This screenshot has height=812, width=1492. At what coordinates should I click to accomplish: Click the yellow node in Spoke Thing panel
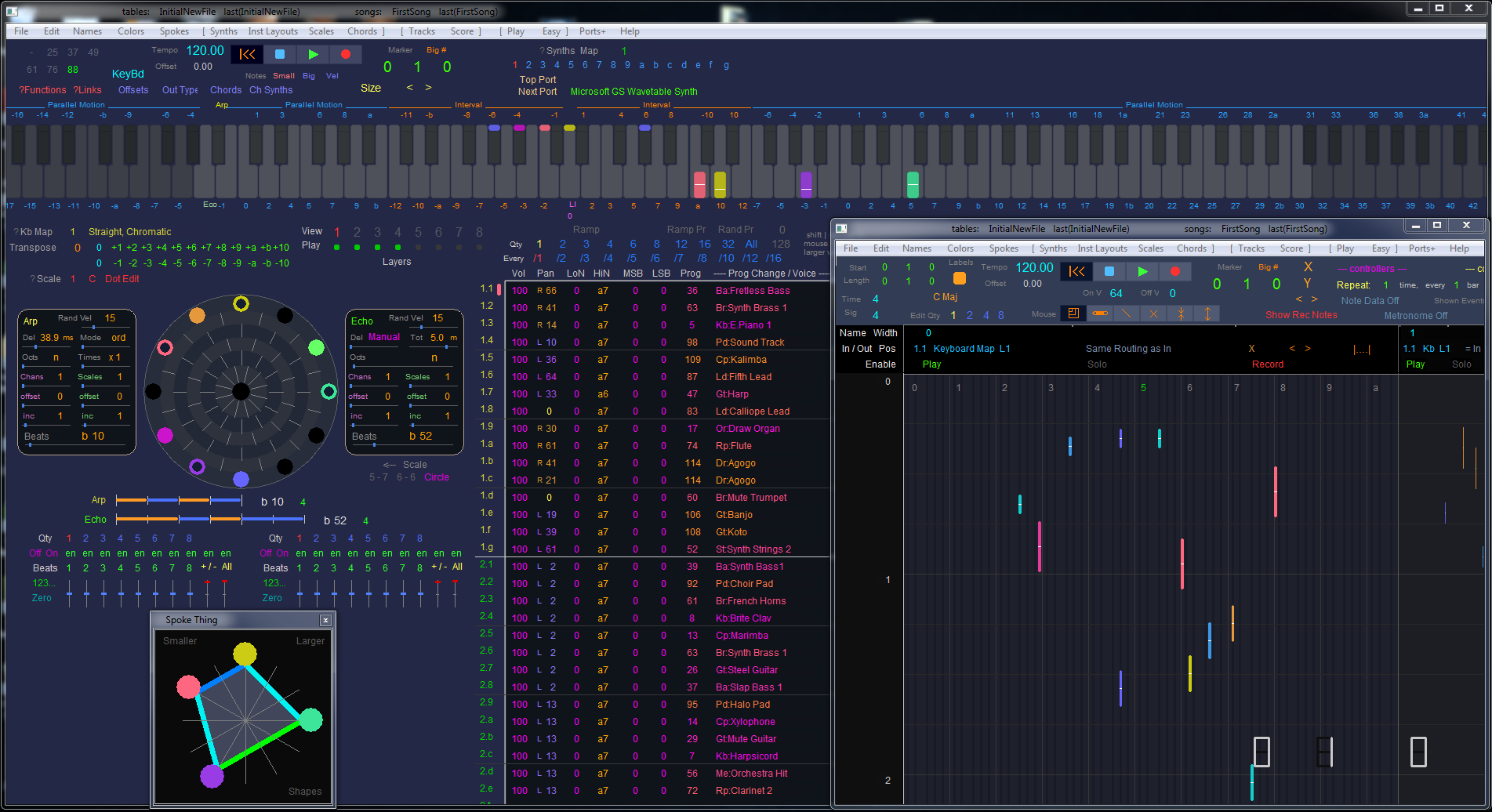coord(245,654)
